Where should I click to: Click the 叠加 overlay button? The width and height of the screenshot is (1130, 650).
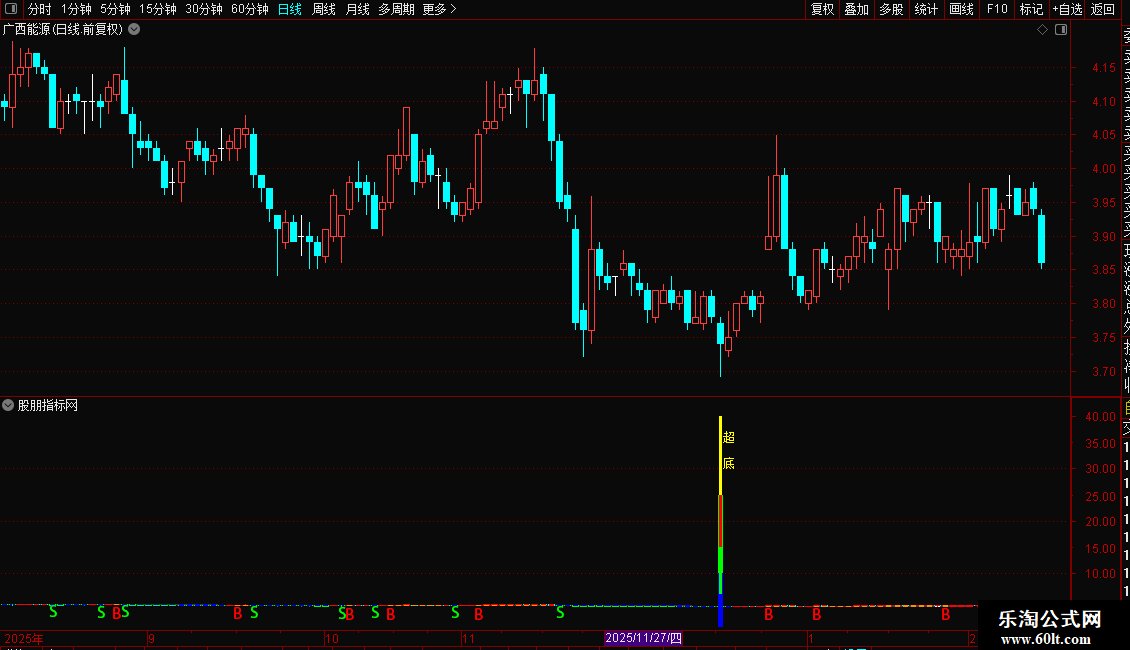pos(856,9)
